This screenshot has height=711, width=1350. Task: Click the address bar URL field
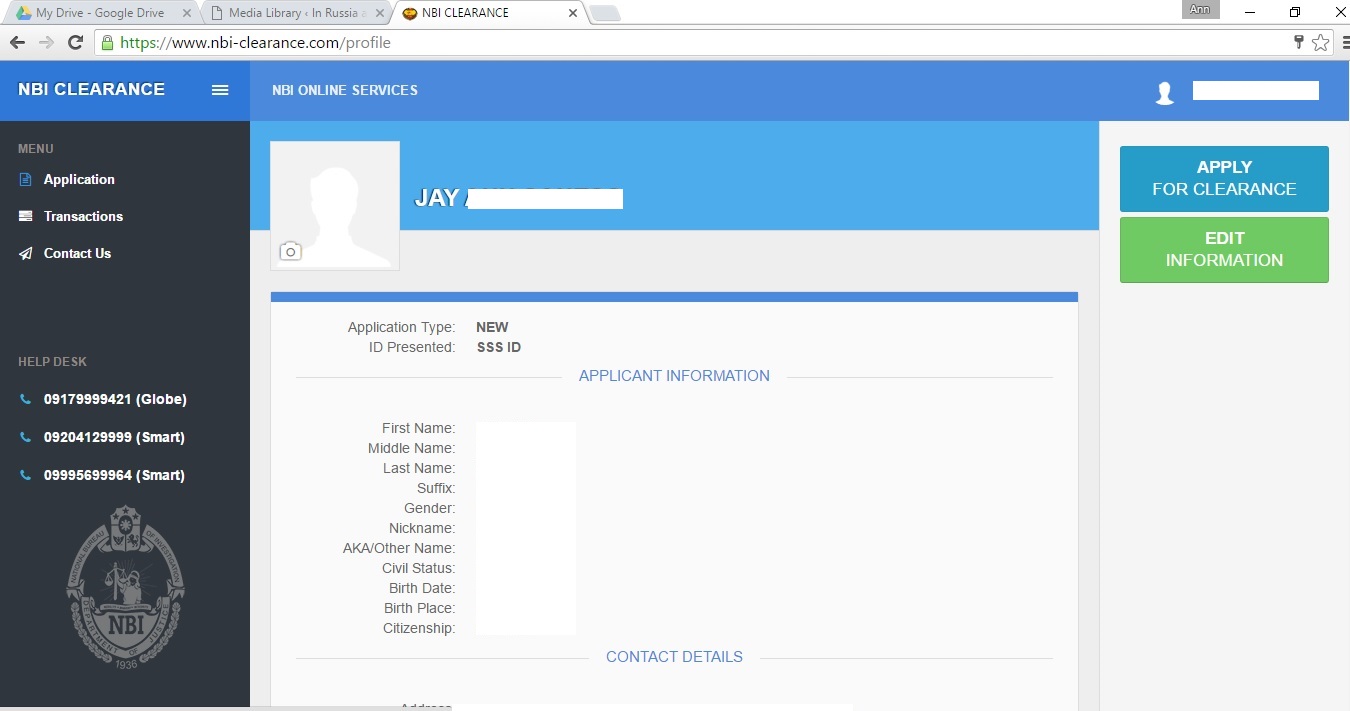[700, 43]
